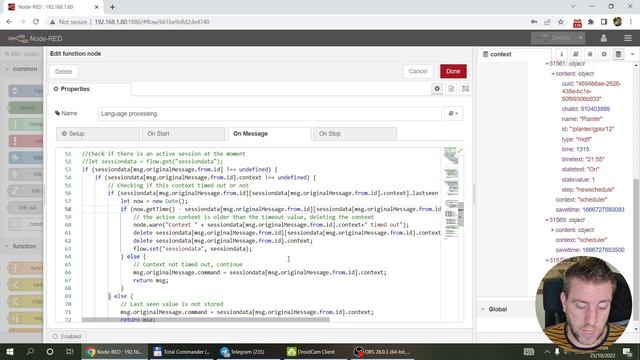Click the Node-RED logo
Viewport: 640px width, 360px height.
35,38
